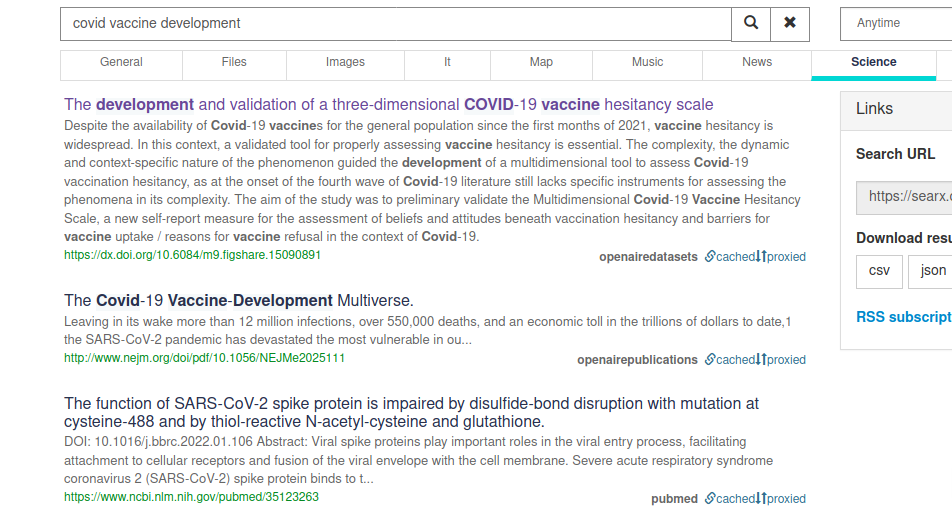Click the search query input field
This screenshot has height=511, width=952.
tap(395, 23)
